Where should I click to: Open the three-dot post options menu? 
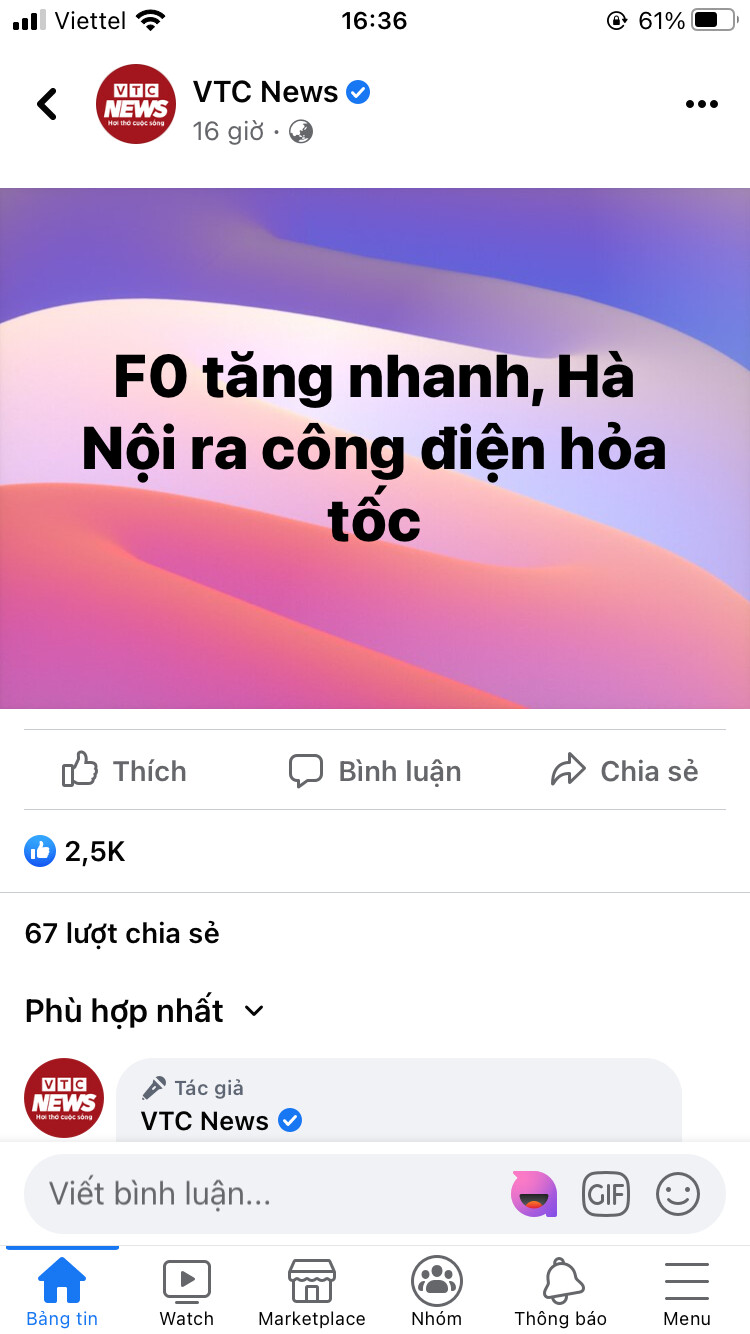pyautogui.click(x=702, y=104)
